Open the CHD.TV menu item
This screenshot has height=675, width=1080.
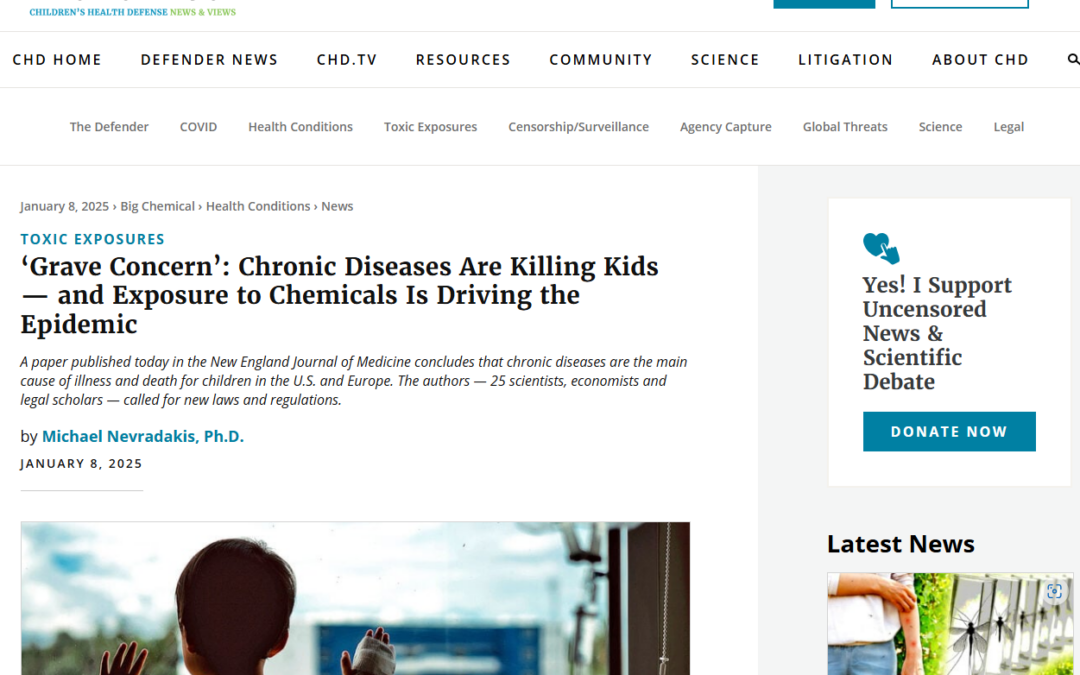346,59
